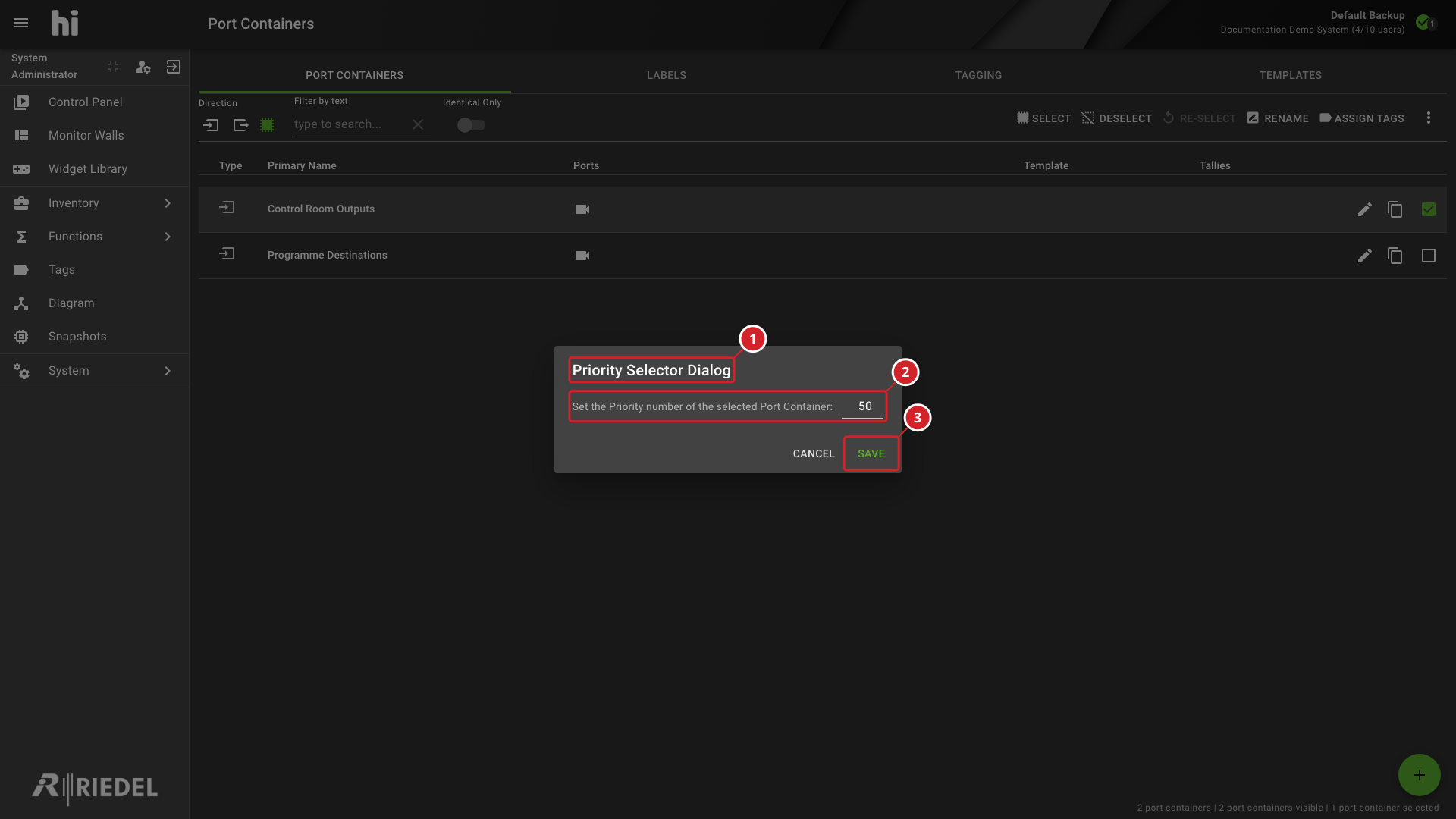Switch to the Templates tab
Screen dimensions: 1456x819
[1290, 75]
